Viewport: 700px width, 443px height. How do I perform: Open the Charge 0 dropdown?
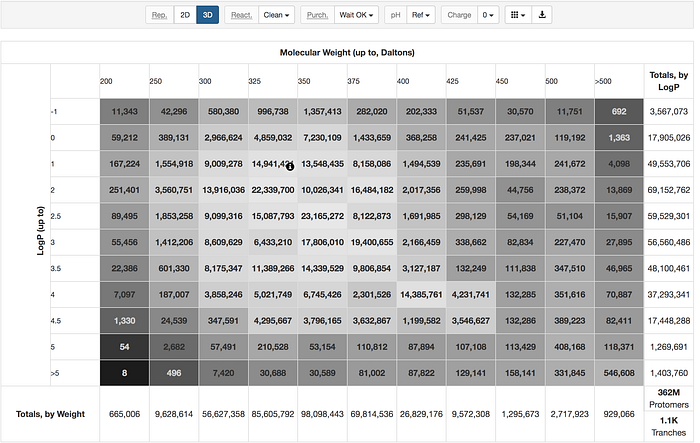tap(488, 15)
